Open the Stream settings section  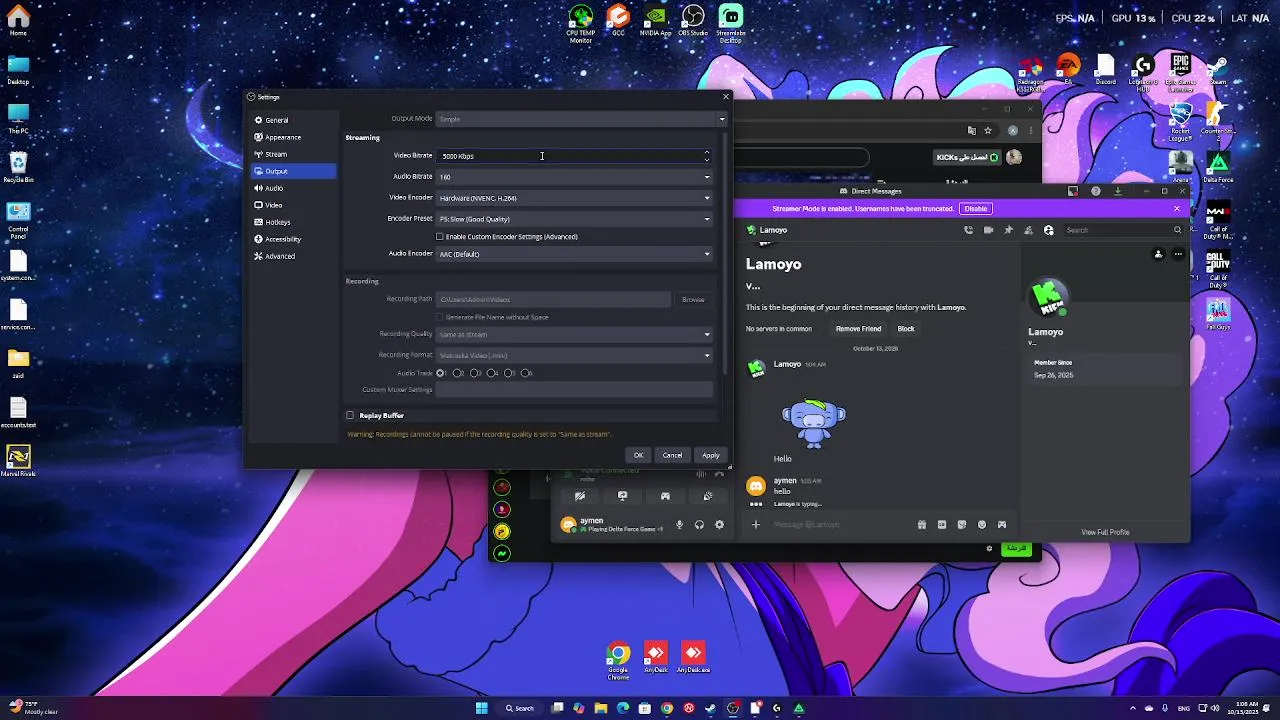293,154
